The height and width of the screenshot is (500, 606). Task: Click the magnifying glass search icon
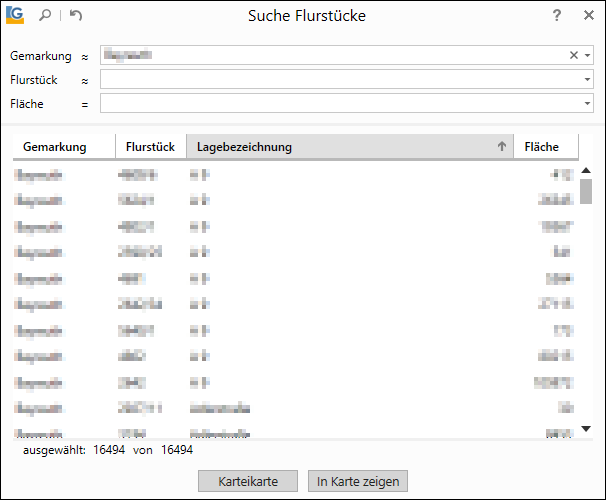[47, 16]
